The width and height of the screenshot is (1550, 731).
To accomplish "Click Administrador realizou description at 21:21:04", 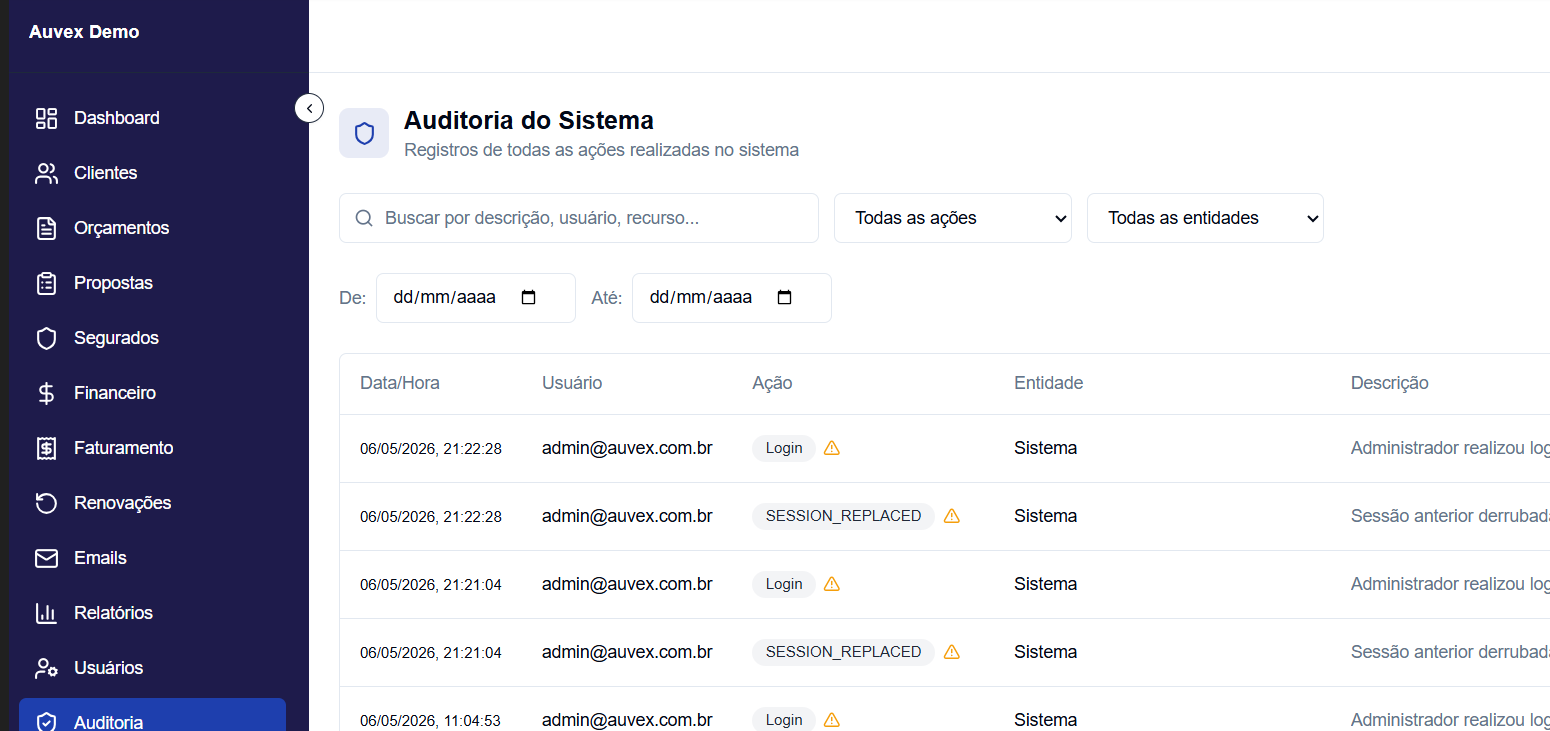I will point(1450,584).
